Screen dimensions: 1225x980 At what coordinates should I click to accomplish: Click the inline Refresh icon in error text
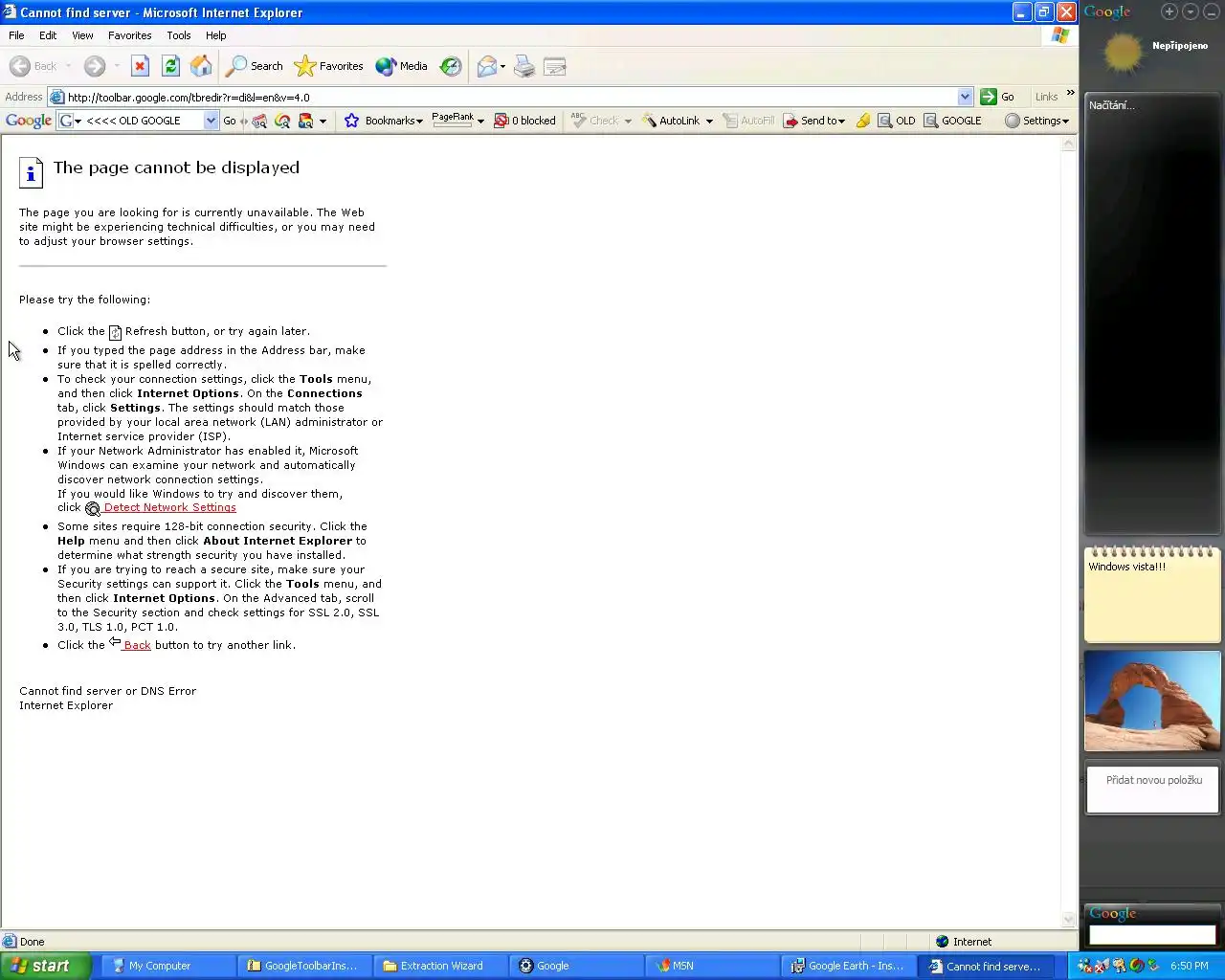[x=115, y=332]
